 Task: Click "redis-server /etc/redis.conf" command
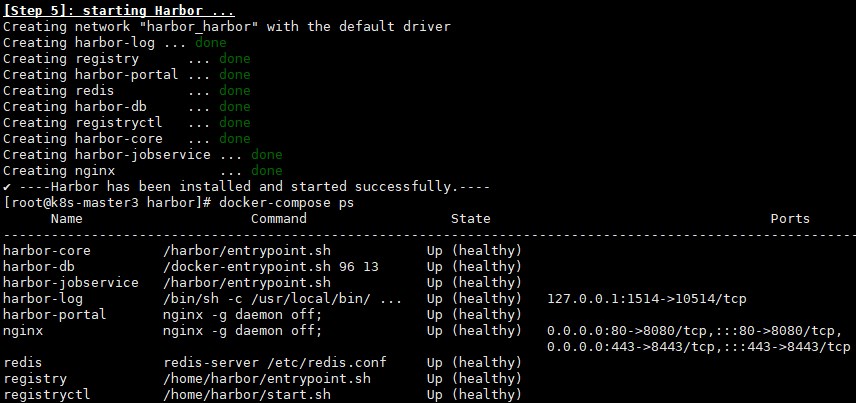point(275,363)
